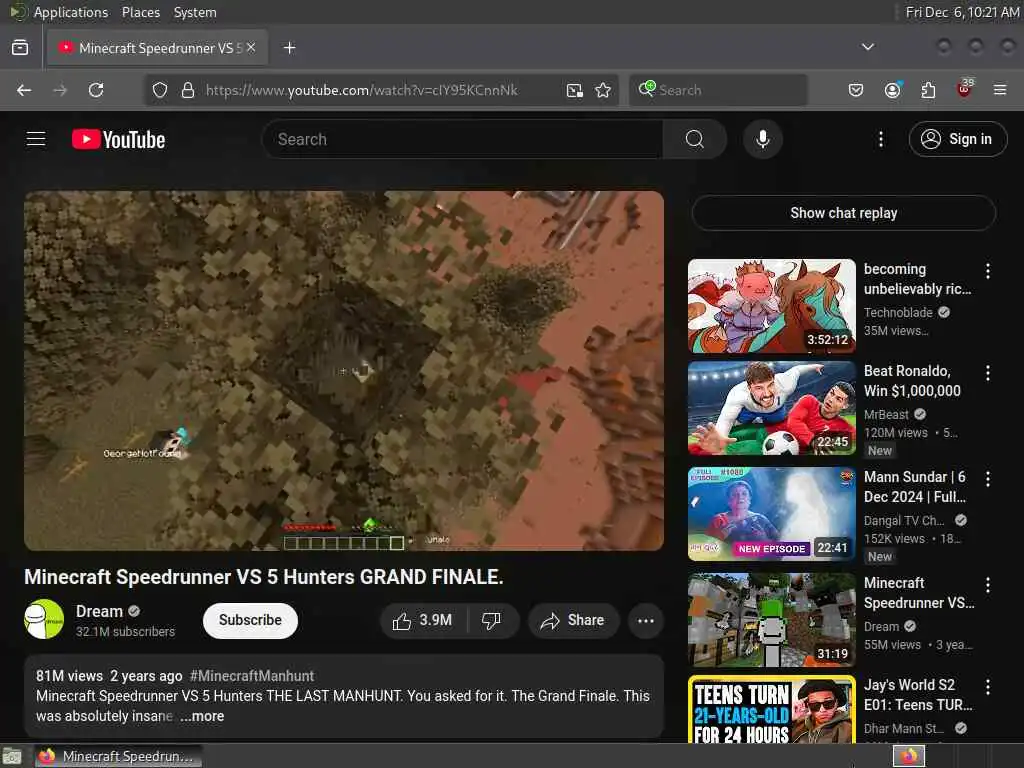
Task: Click the Firefox workspace switcher icon
Action: (909, 756)
